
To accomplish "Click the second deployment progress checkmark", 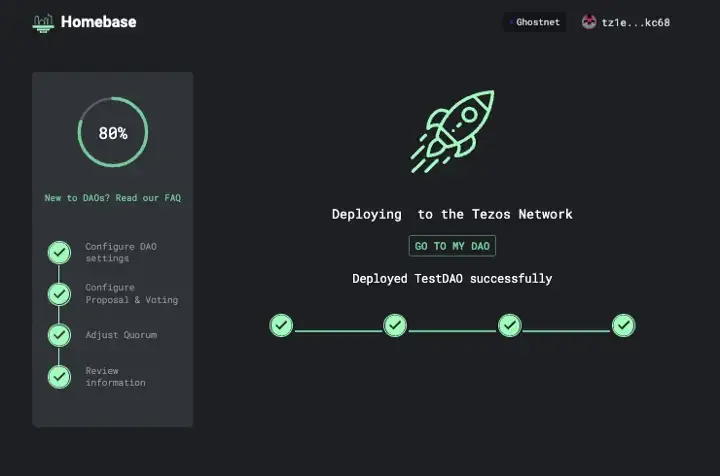I will point(395,325).
